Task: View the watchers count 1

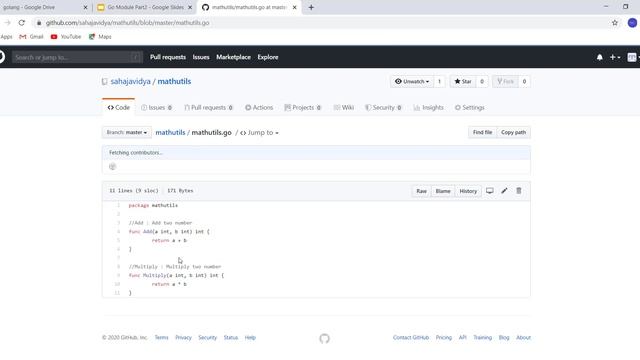Action: [x=439, y=82]
